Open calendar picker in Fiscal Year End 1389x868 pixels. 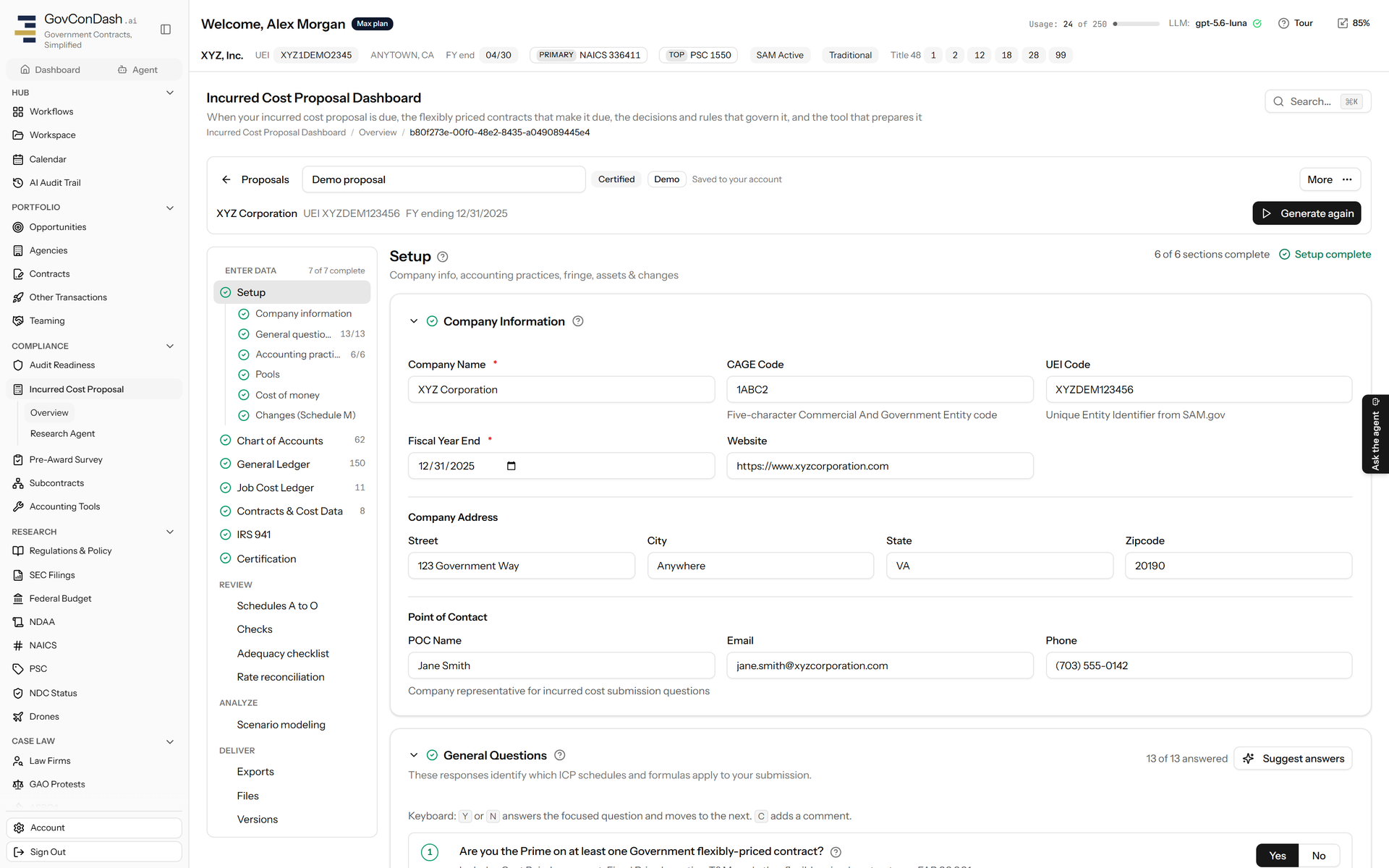point(511,466)
